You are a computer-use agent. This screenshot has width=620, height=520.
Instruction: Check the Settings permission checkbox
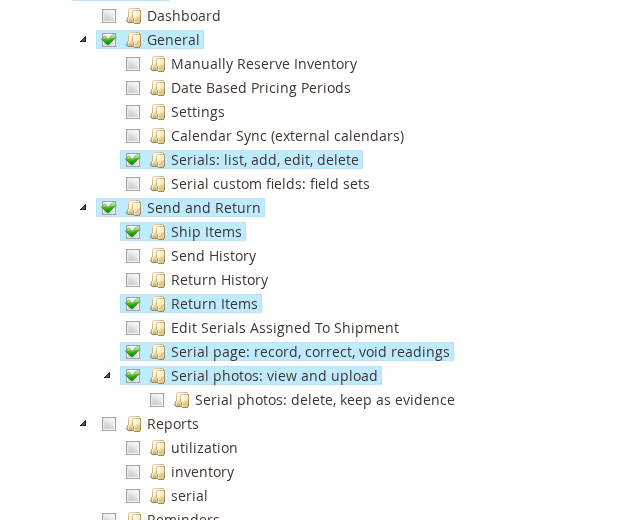[x=133, y=112]
